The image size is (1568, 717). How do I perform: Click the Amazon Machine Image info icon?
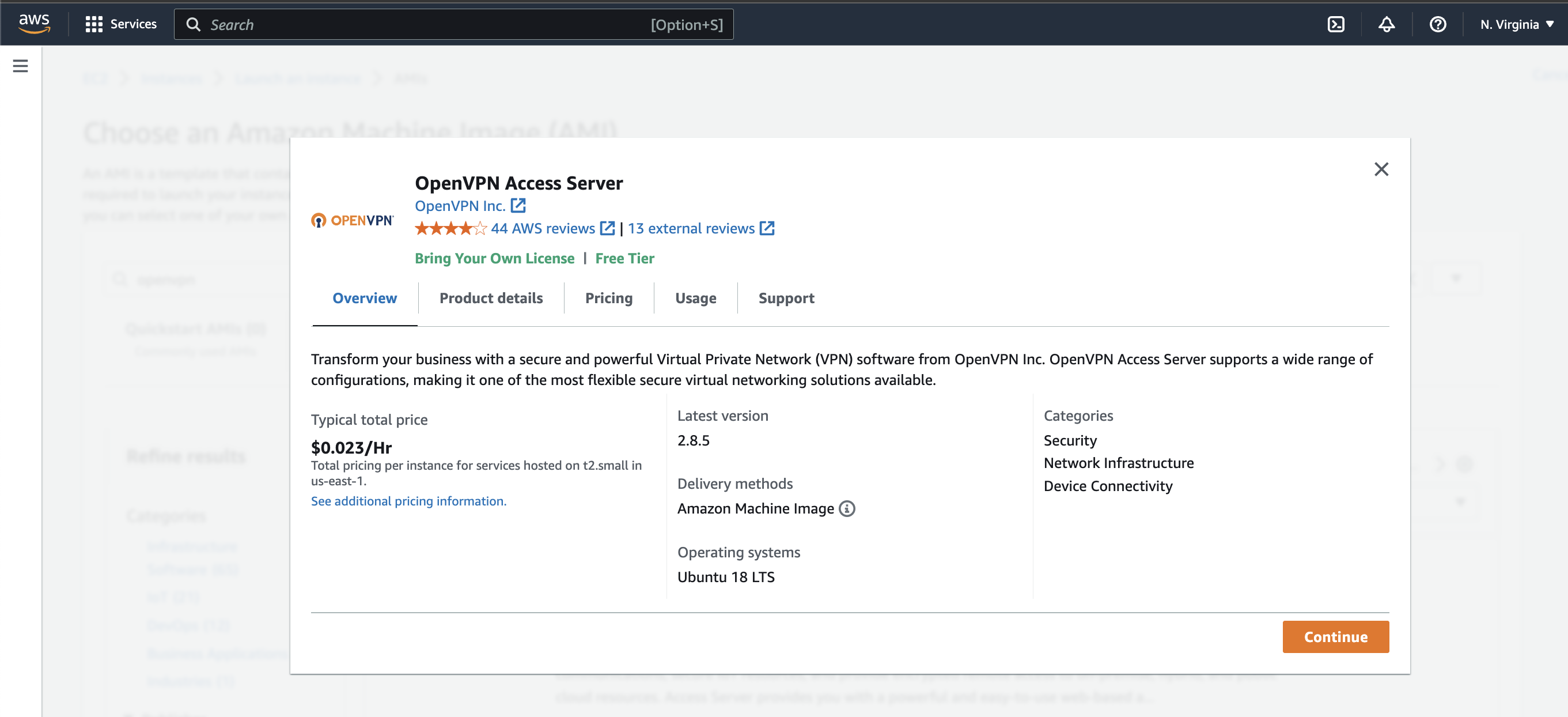point(847,509)
